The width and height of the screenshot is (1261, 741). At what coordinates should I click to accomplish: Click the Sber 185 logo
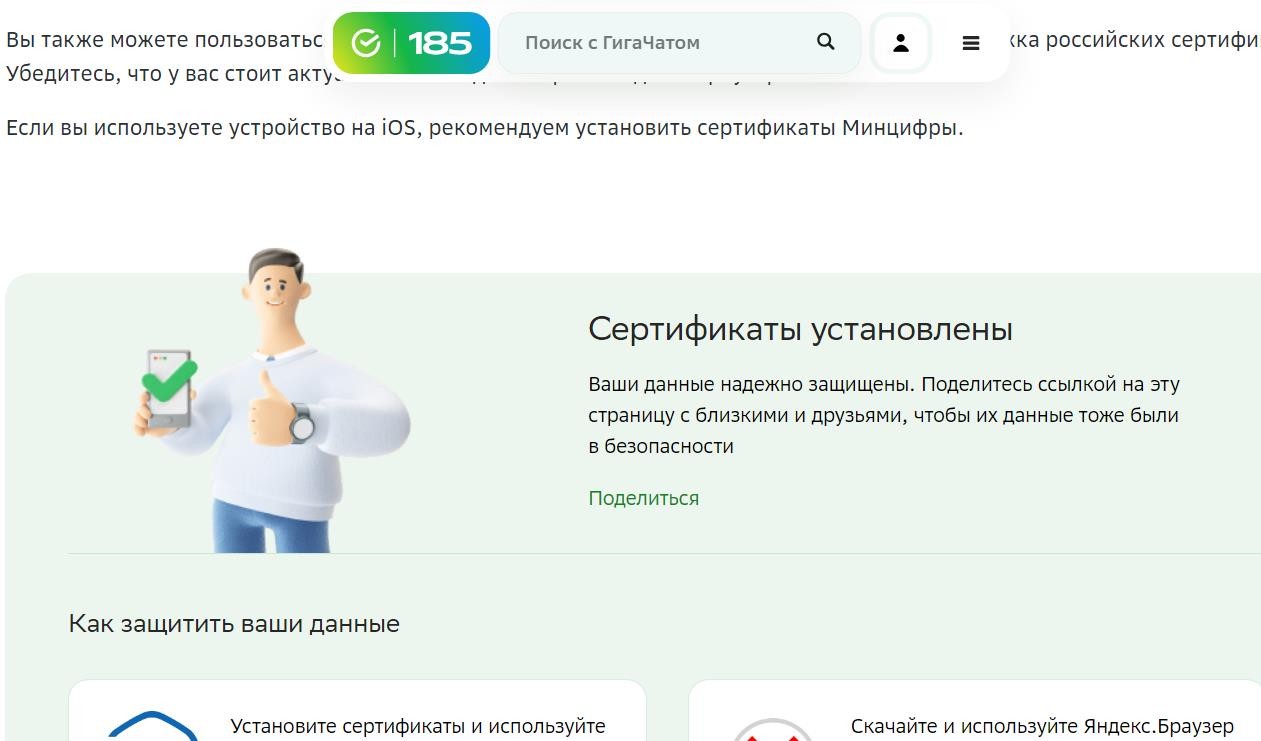coord(411,43)
